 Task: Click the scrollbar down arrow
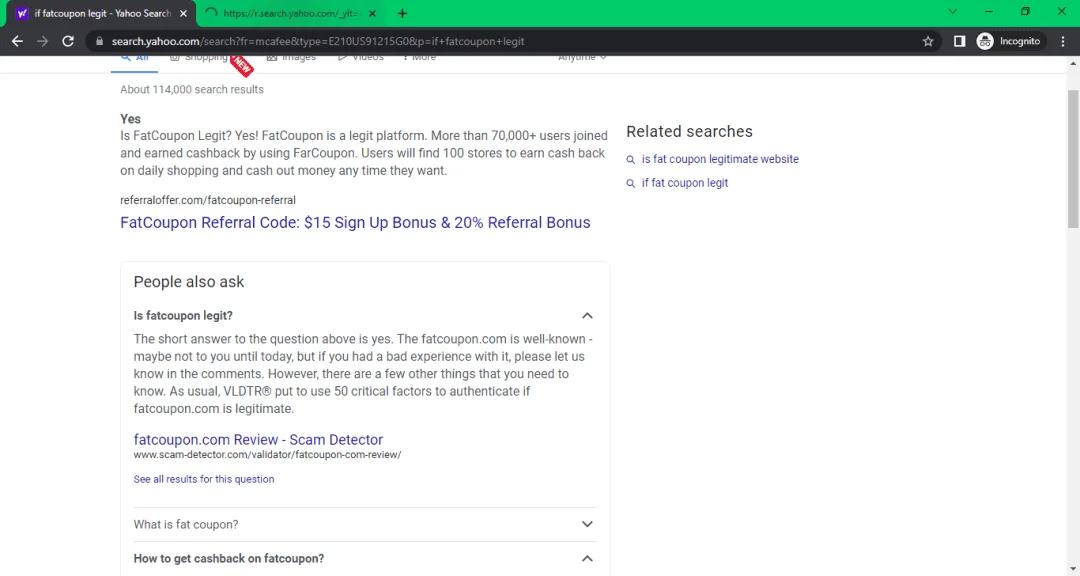click(x=1073, y=569)
